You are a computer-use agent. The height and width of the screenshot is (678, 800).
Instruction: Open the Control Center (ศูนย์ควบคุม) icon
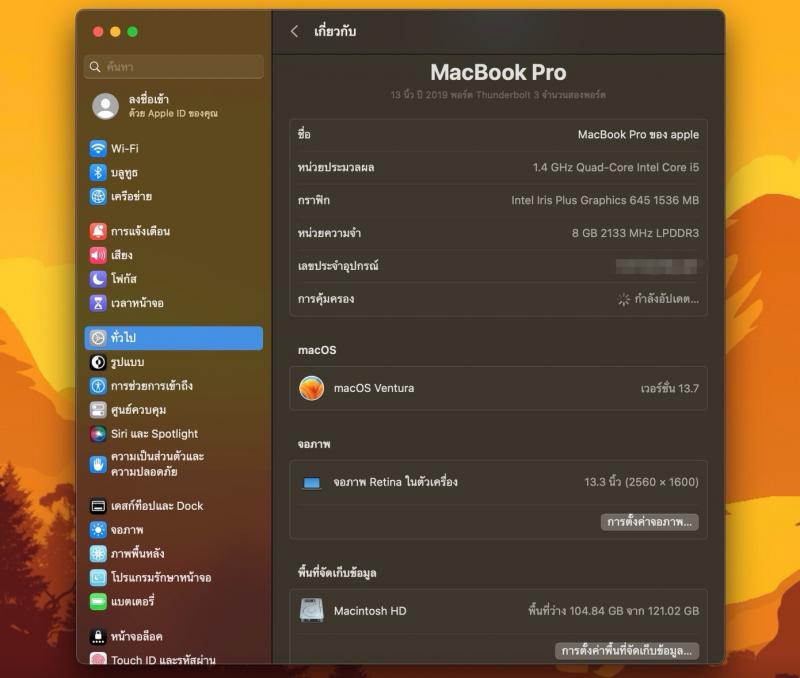[98, 410]
